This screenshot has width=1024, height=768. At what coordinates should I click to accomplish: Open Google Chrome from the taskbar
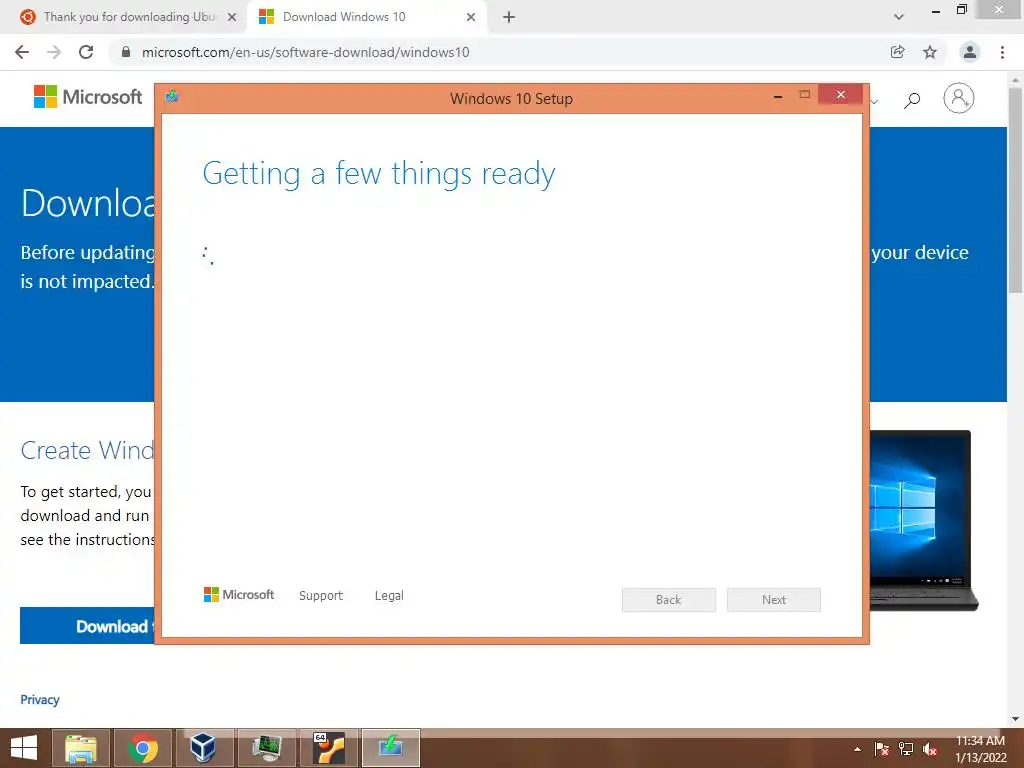point(143,748)
